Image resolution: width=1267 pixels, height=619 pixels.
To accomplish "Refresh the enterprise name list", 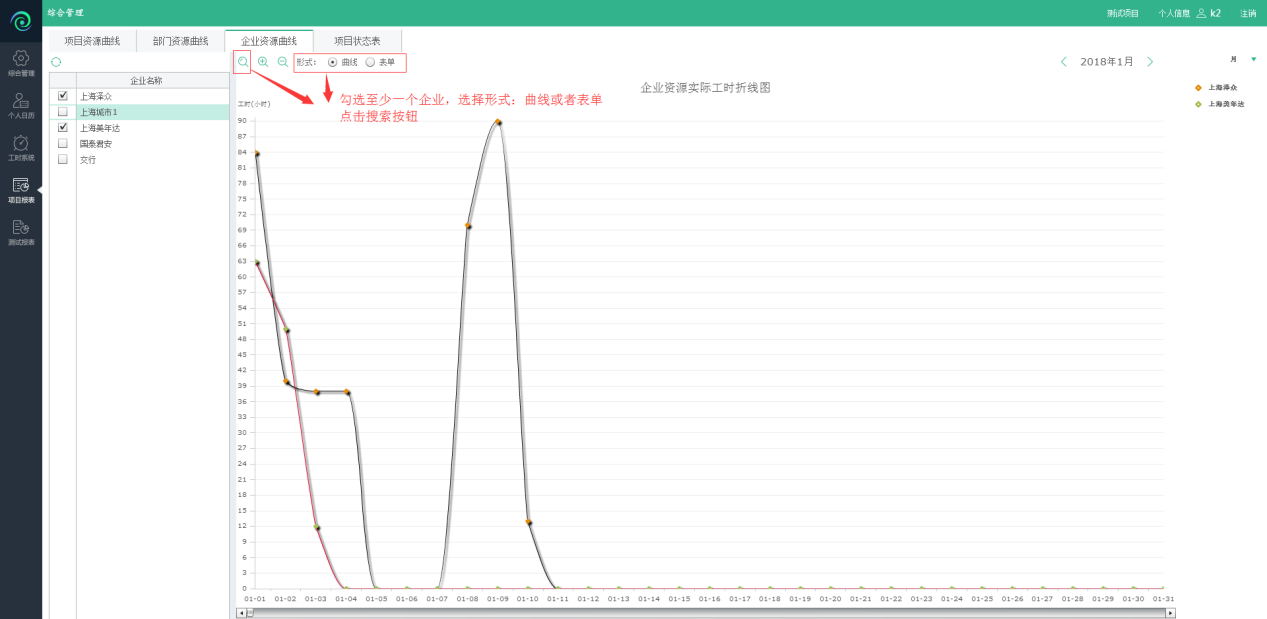I will [56, 62].
